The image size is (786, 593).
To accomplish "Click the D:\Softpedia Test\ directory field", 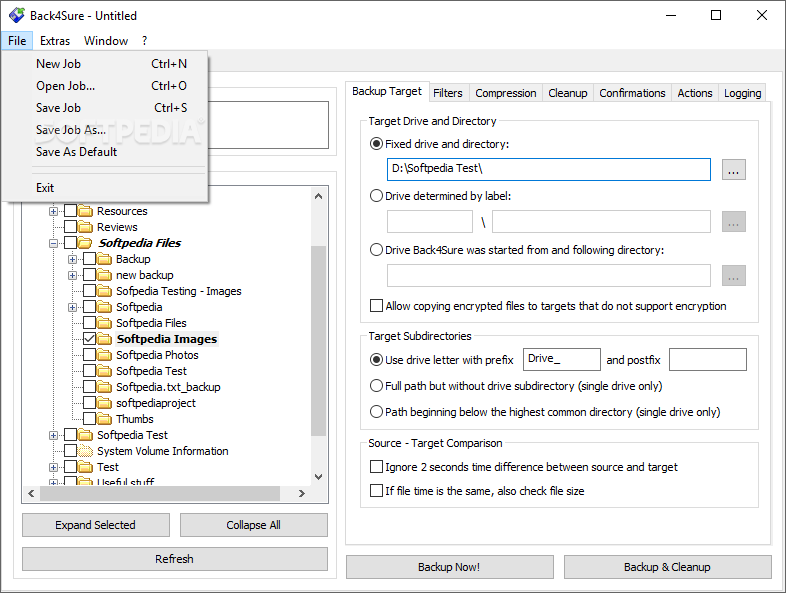I will click(x=548, y=169).
